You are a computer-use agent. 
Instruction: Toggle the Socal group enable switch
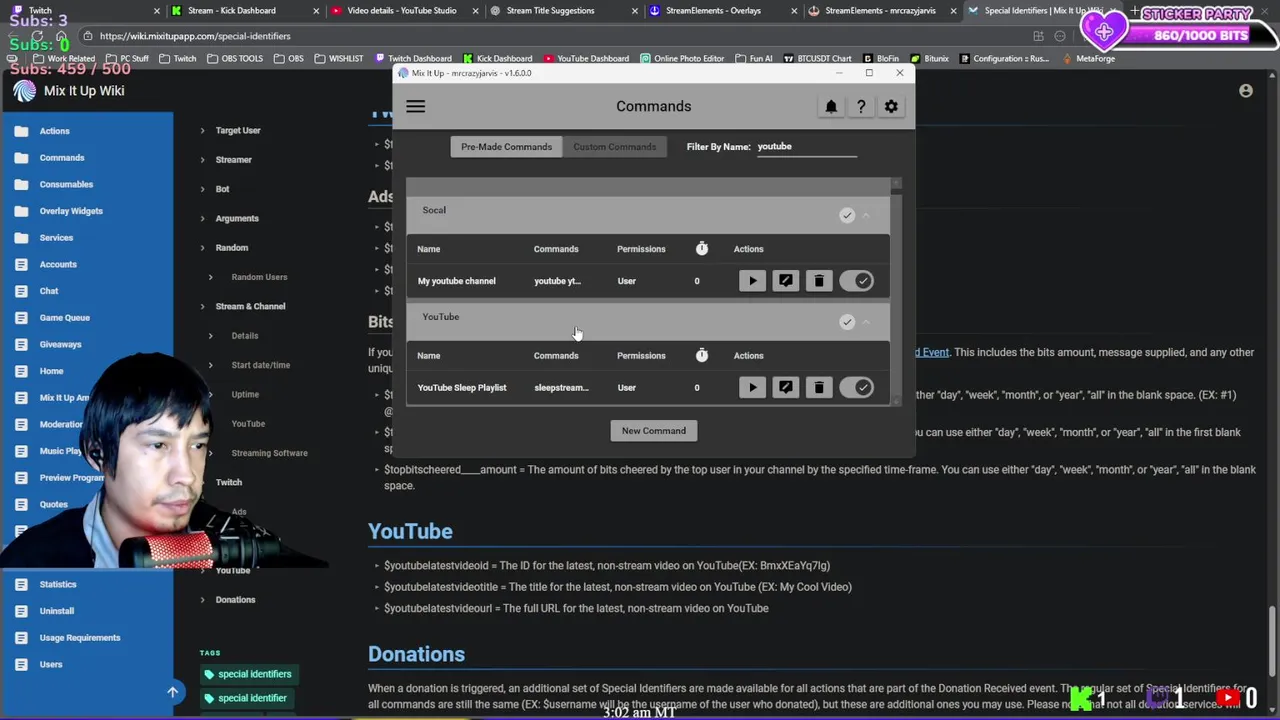coord(847,215)
